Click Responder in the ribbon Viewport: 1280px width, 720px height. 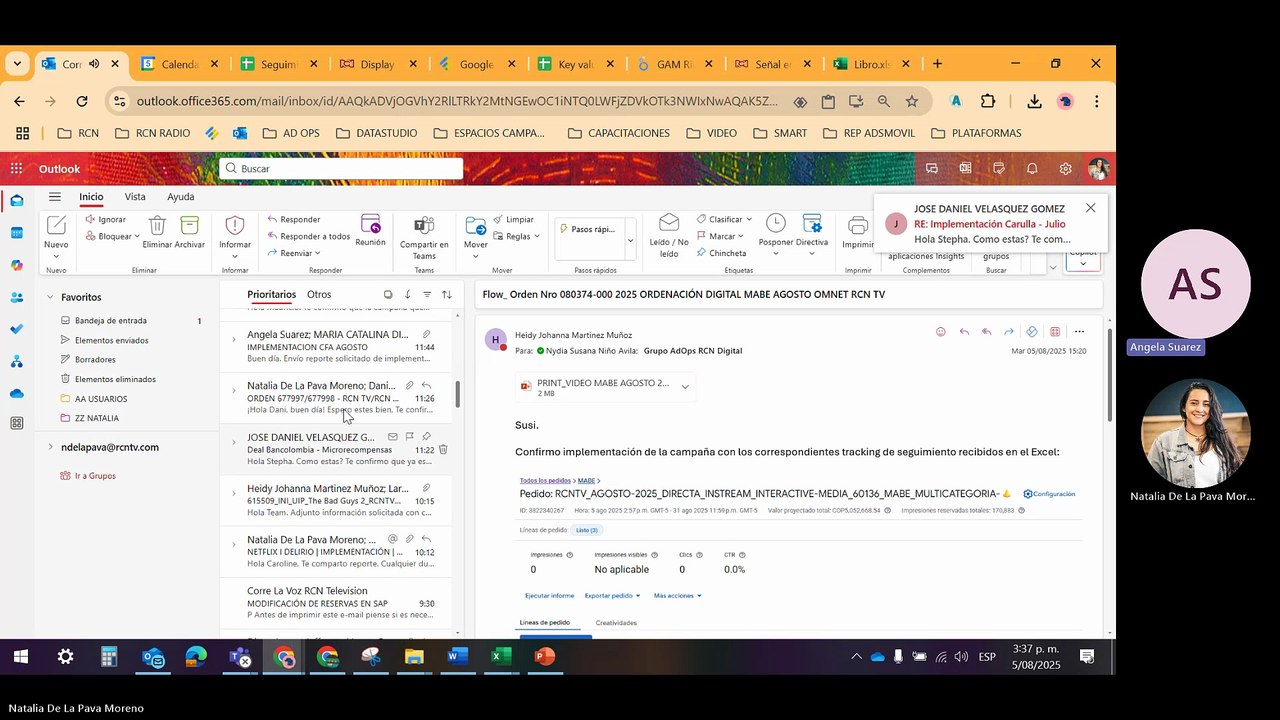pyautogui.click(x=294, y=219)
